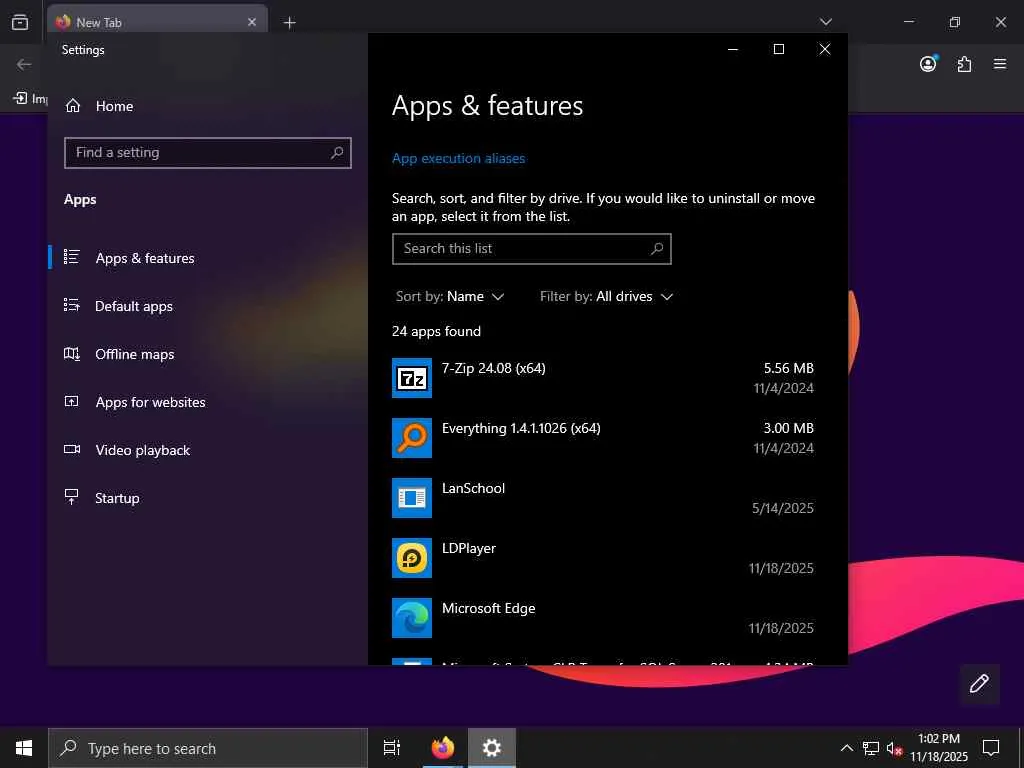Click the 3.00 MB size value
Viewport: 1024px width, 768px height.
coord(788,428)
